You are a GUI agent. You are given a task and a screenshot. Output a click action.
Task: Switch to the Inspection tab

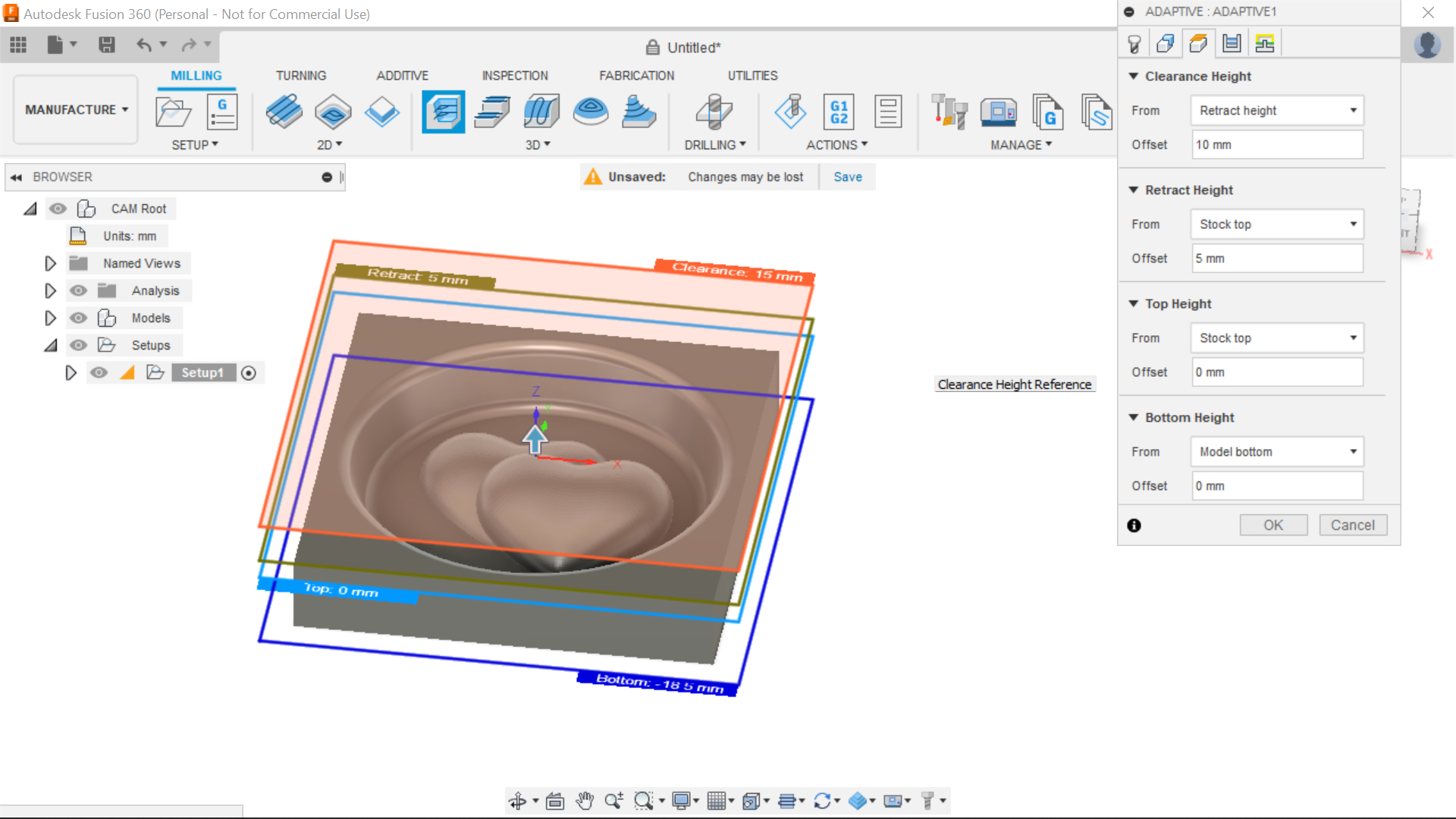pyautogui.click(x=515, y=76)
